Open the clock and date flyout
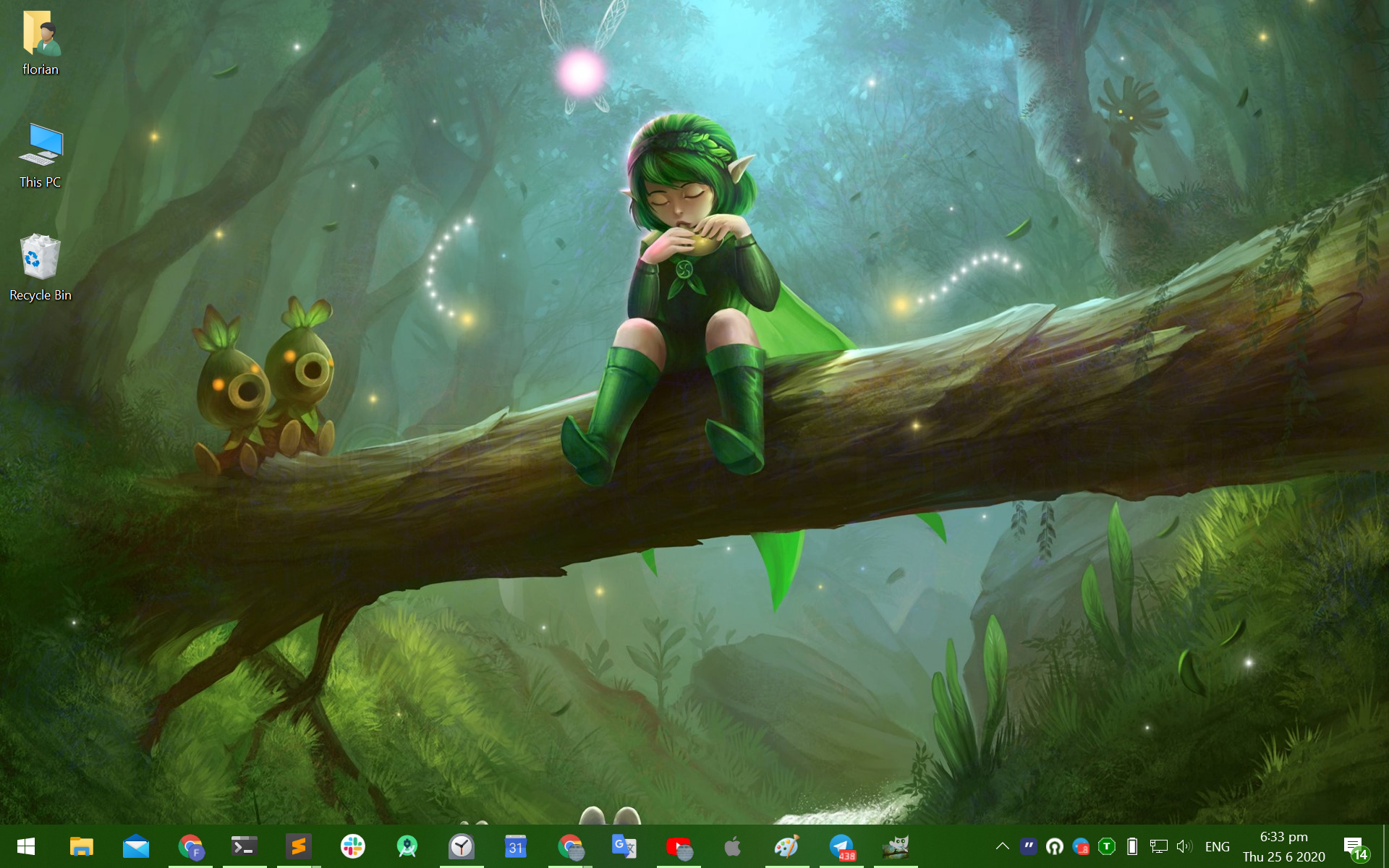1389x868 pixels. tap(1283, 846)
